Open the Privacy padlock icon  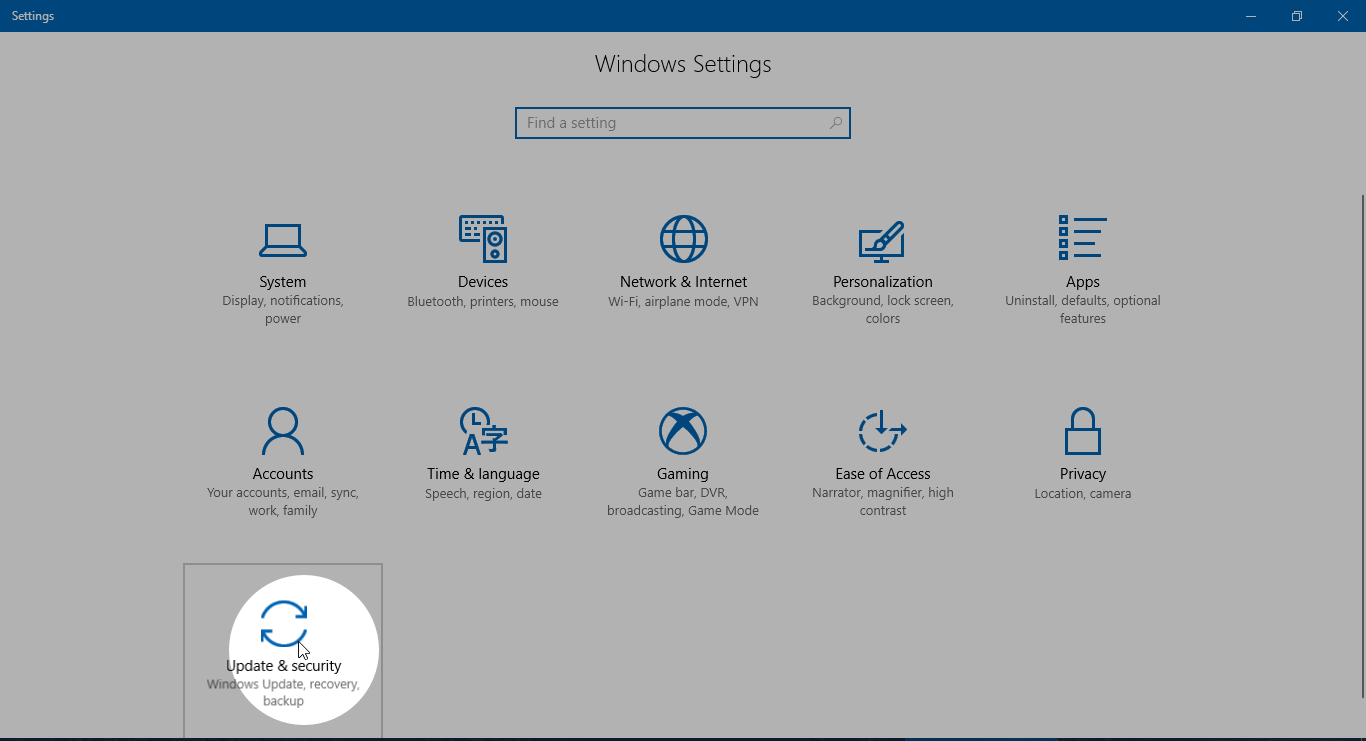pos(1083,431)
